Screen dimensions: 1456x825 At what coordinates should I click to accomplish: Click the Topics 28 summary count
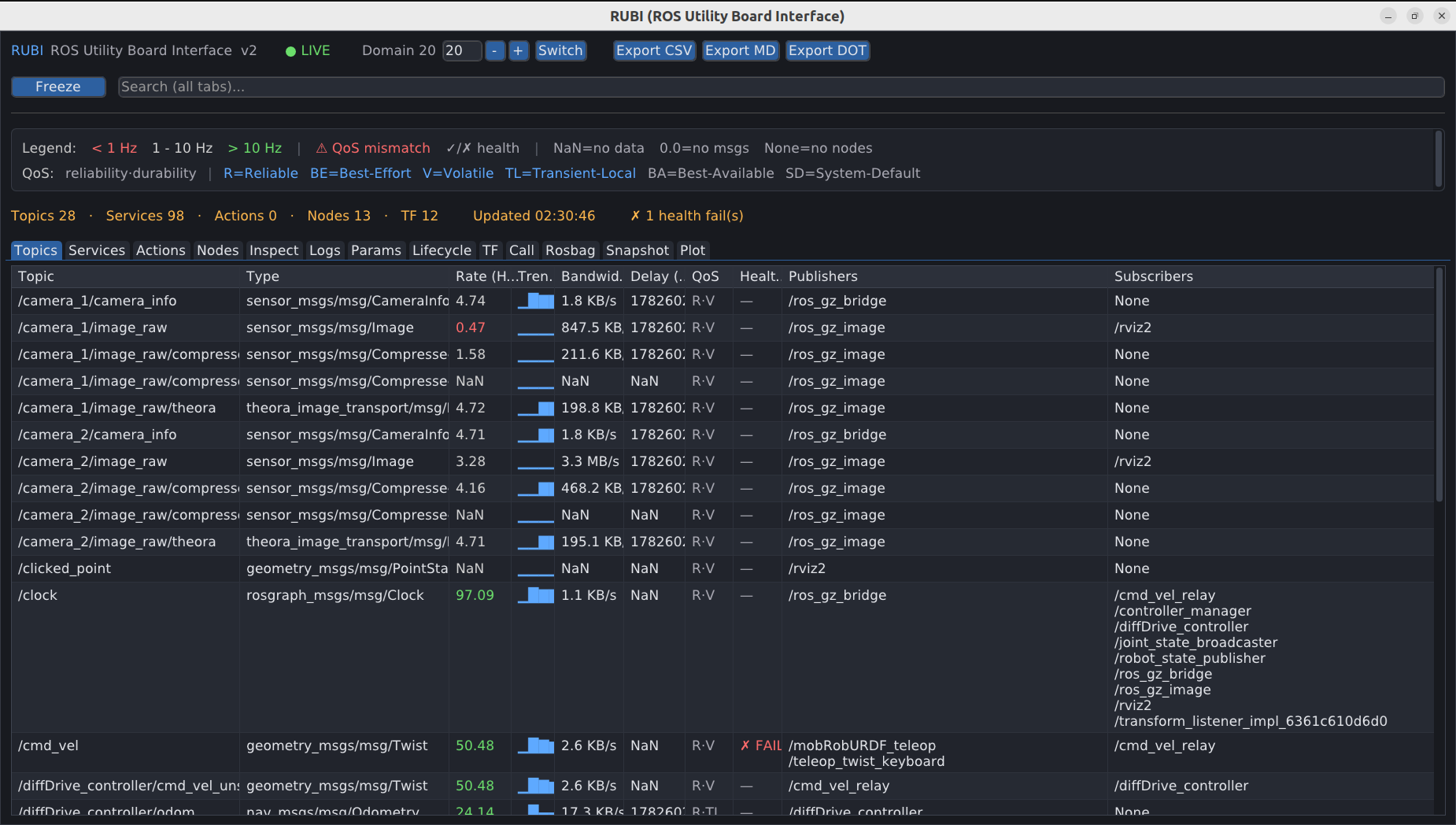coord(43,216)
